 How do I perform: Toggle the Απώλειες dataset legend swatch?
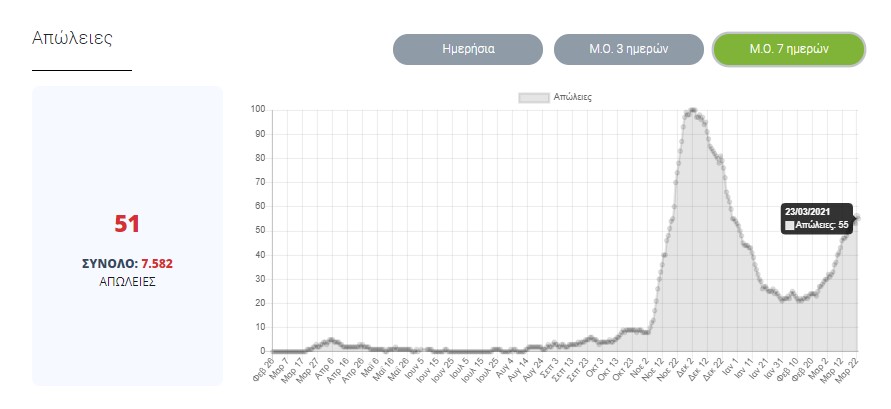coord(533,97)
